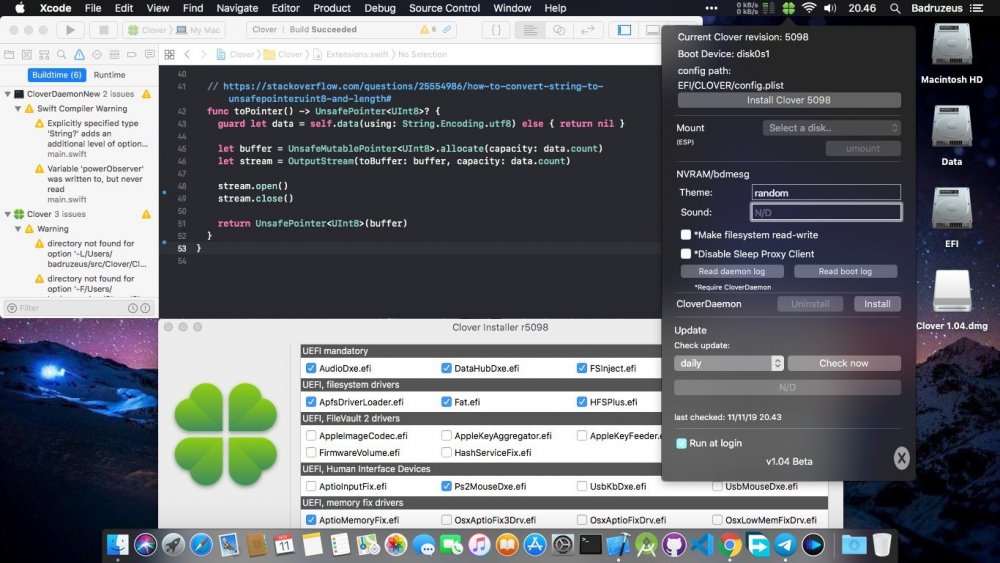
Task: Open the Source Control menu
Action: pos(445,8)
